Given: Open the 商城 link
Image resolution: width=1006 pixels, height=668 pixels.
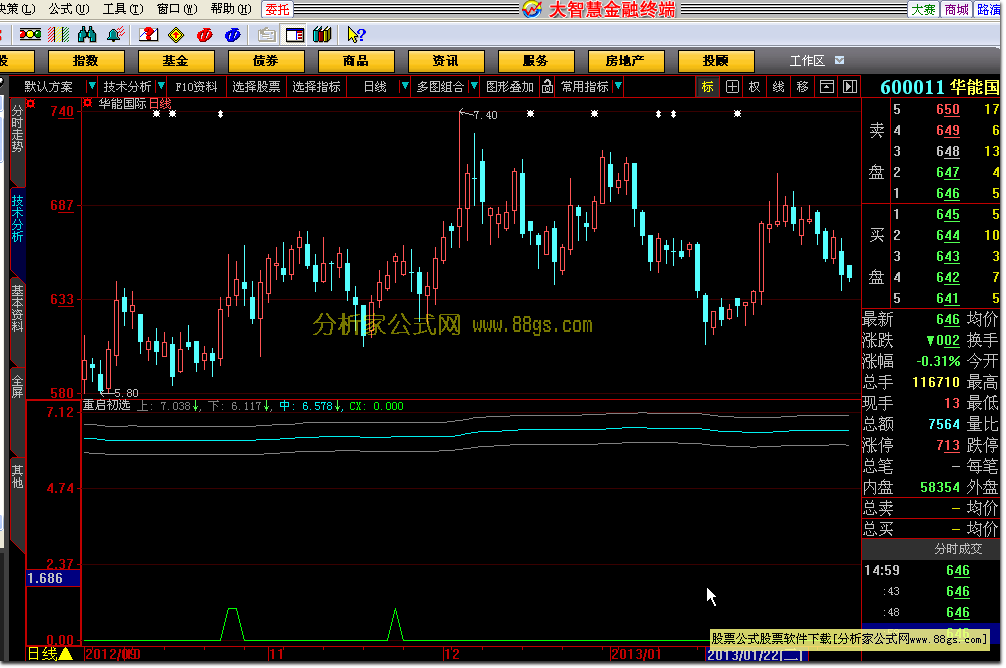Looking at the screenshot, I should (957, 9).
